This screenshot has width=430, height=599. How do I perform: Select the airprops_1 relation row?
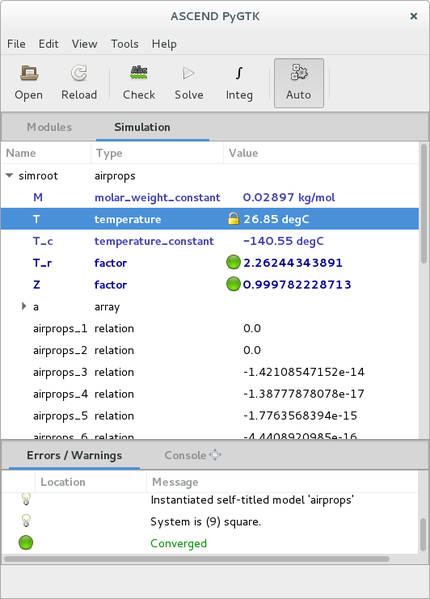210,328
